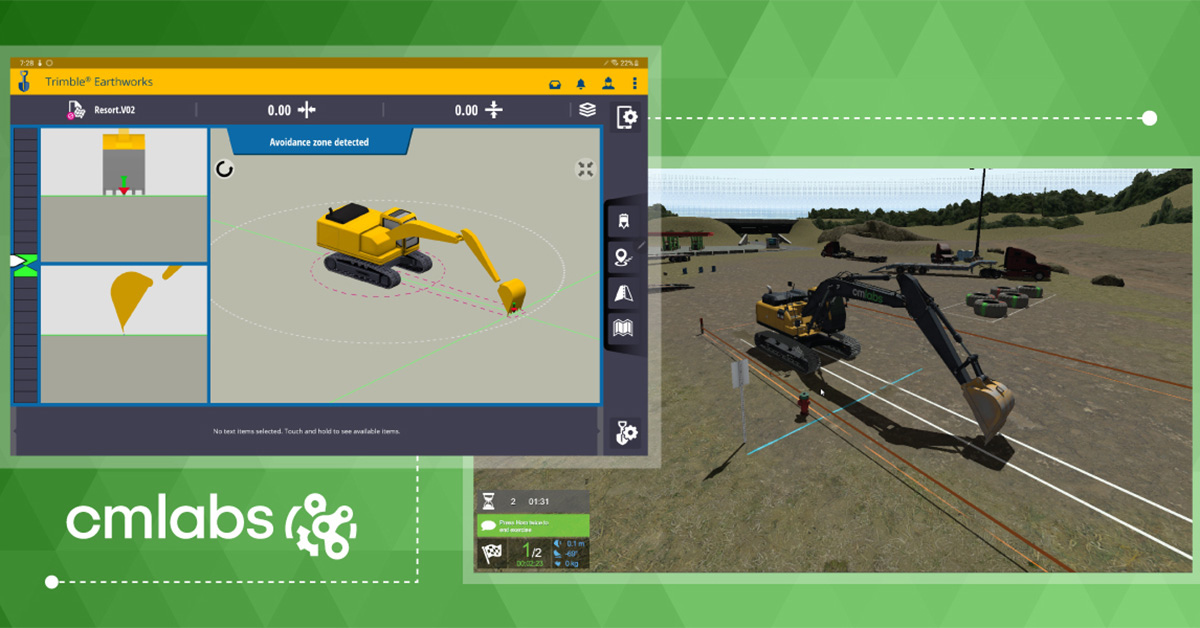The image size is (1200, 628).
Task: Tap the vertical offset arrows icon
Action: pyautogui.click(x=494, y=111)
